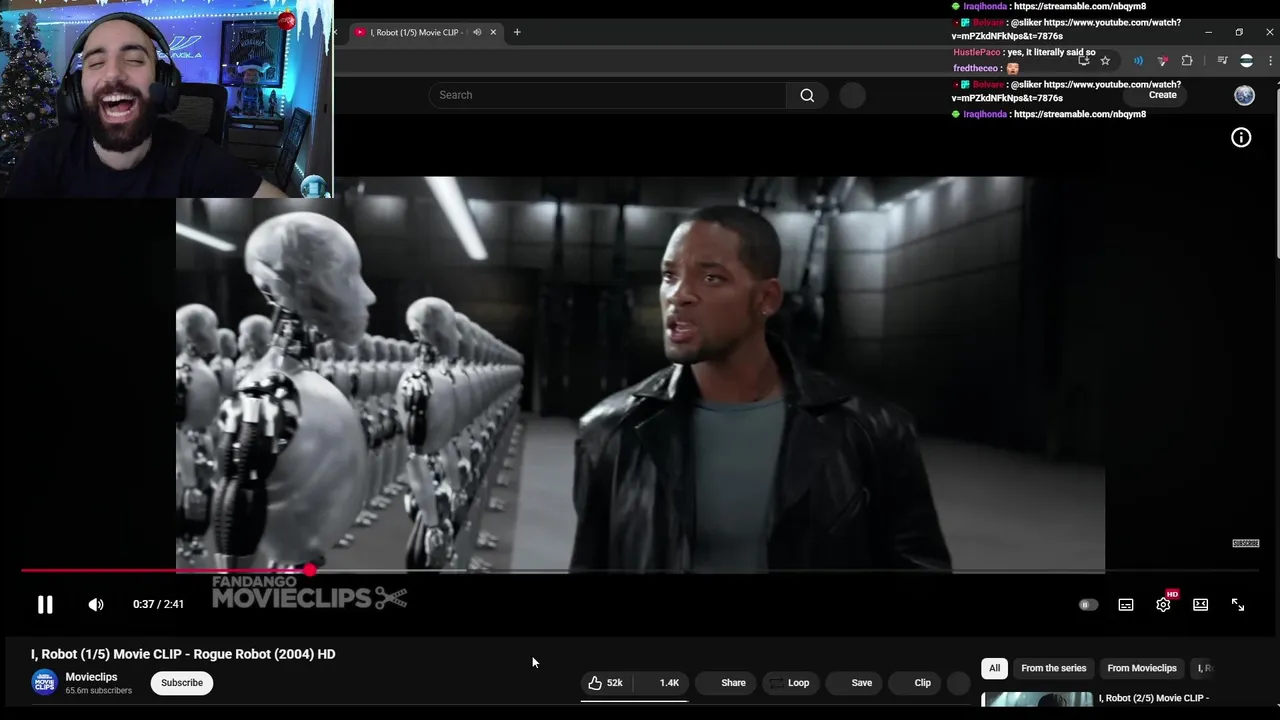The height and width of the screenshot is (720, 1280).
Task: Mute the tab using its audio icon
Action: click(477, 32)
